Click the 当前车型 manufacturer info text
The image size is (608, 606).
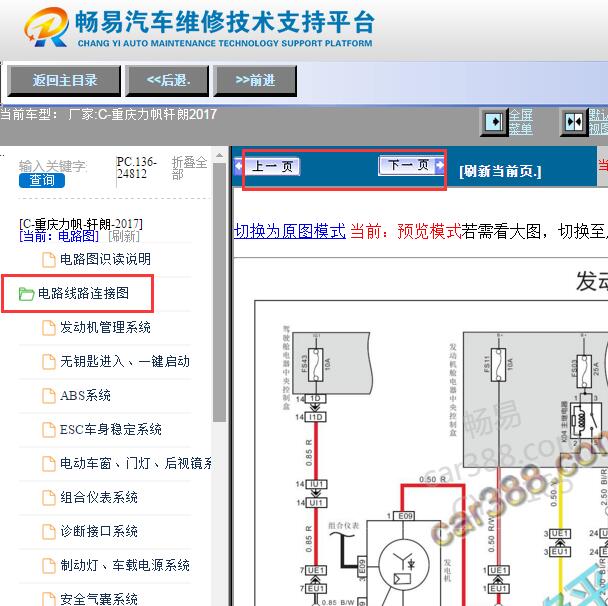coord(108,114)
